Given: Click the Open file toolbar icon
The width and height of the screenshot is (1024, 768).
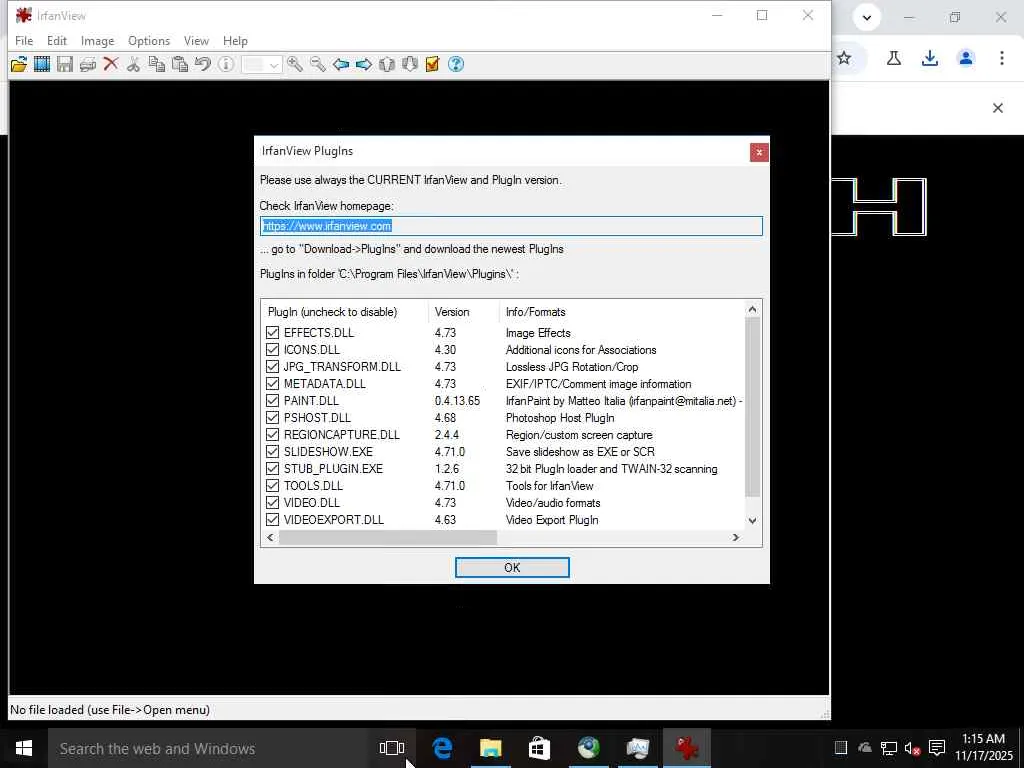Looking at the screenshot, I should click(x=19, y=64).
